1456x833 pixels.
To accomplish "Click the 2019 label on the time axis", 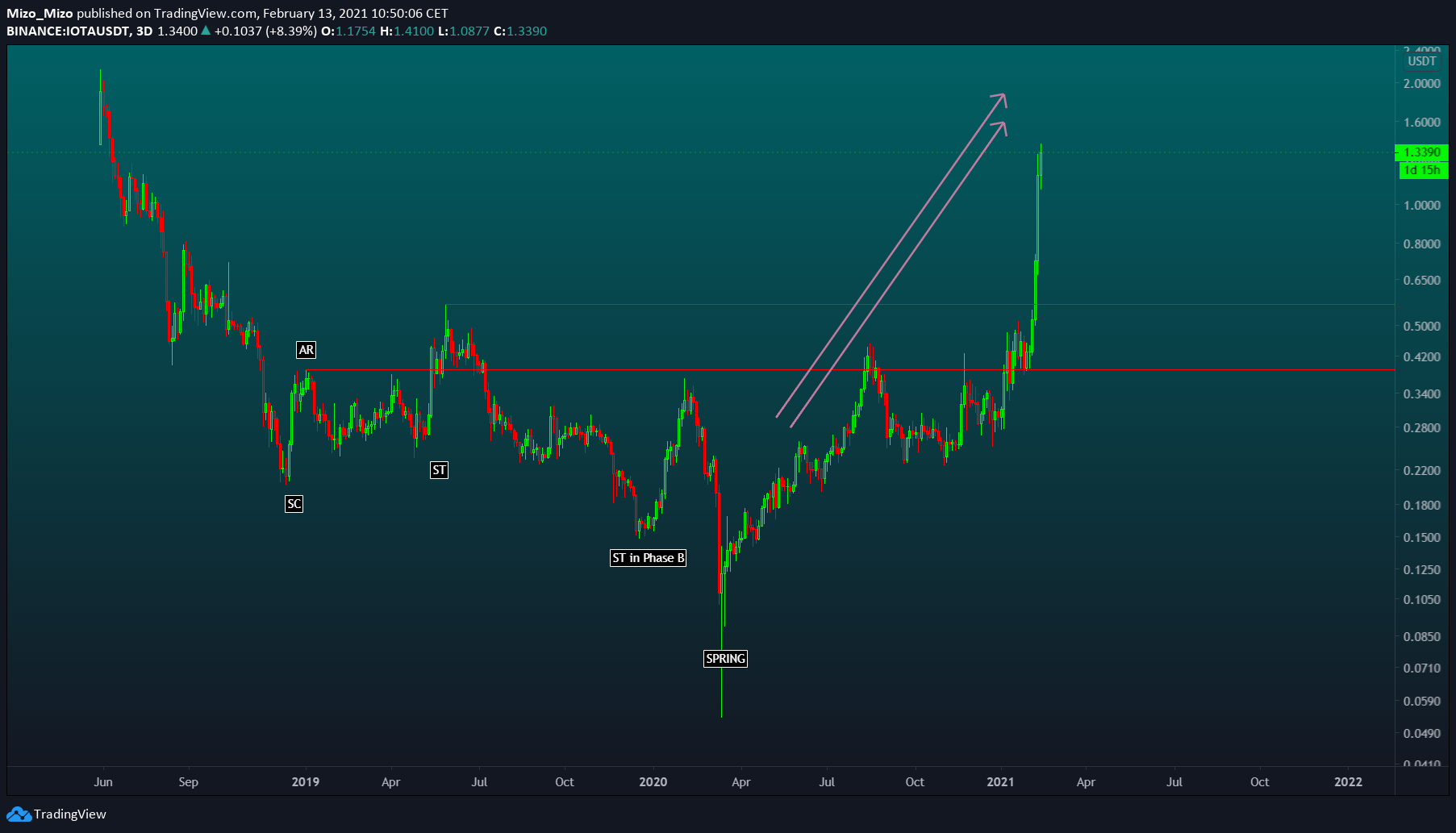I will (x=305, y=782).
